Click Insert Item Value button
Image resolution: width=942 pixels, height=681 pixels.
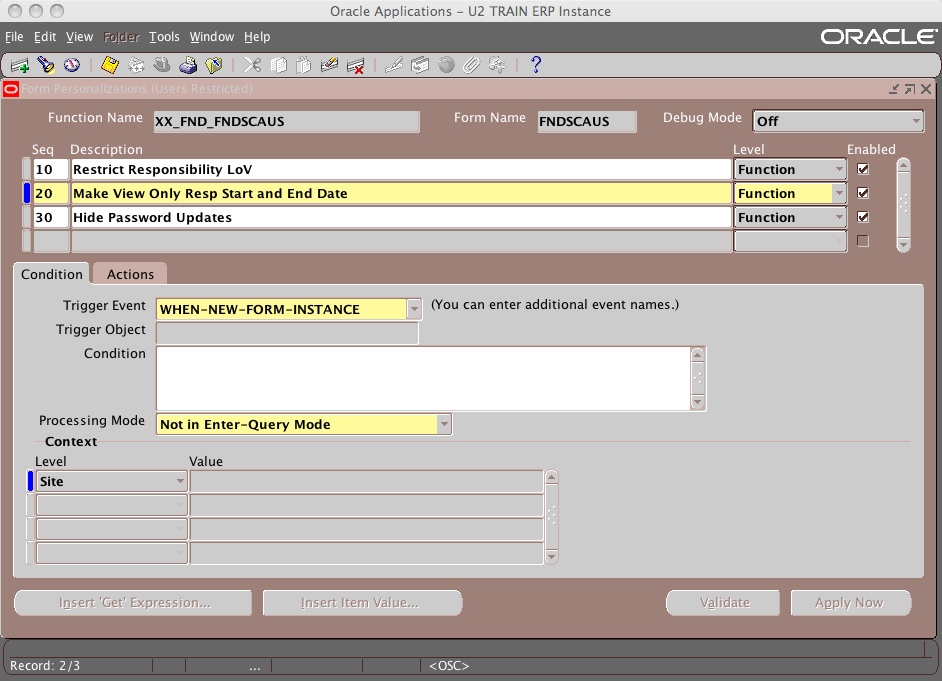pyautogui.click(x=362, y=602)
